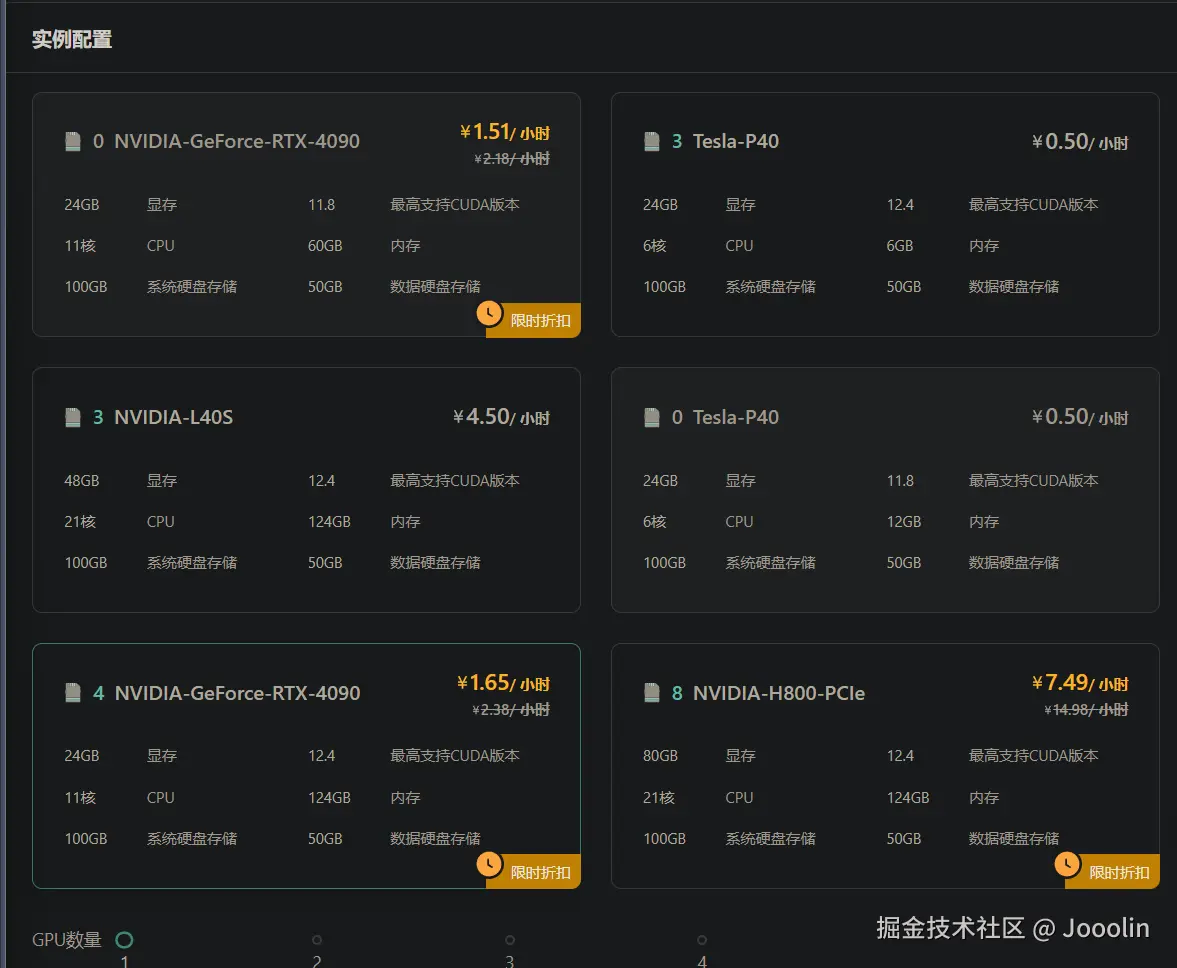Viewport: 1177px width, 968px height.
Task: Click the GPU数量 label
Action: [x=67, y=939]
